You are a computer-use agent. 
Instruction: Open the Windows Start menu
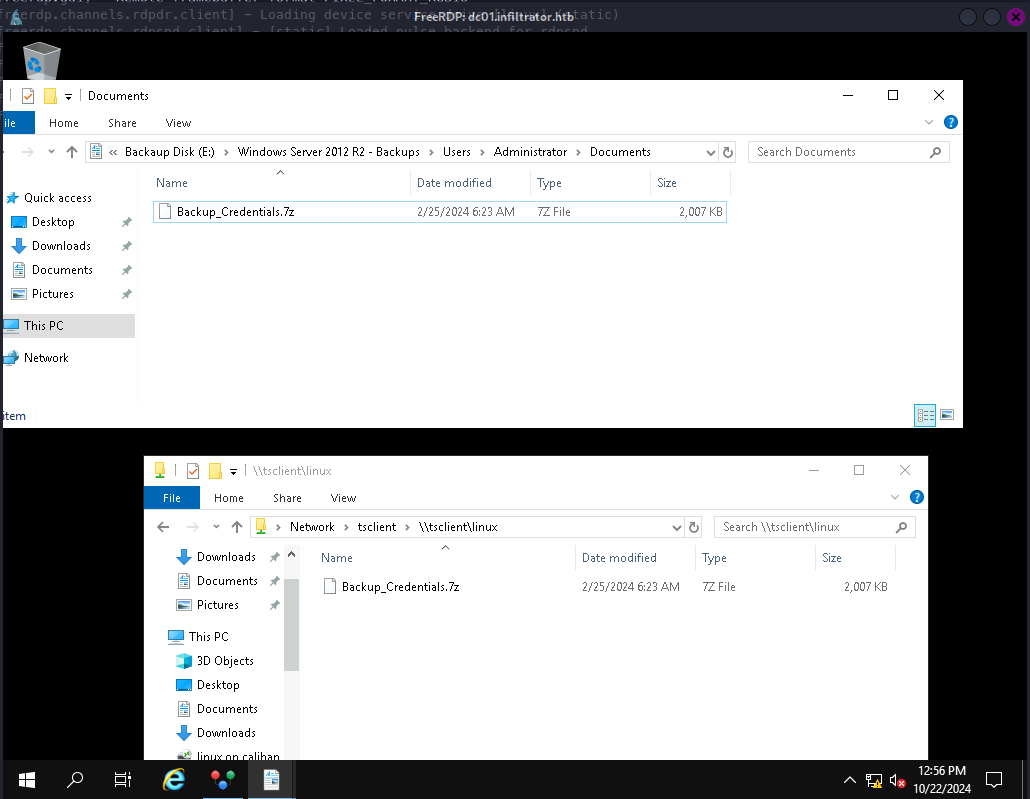pos(26,780)
